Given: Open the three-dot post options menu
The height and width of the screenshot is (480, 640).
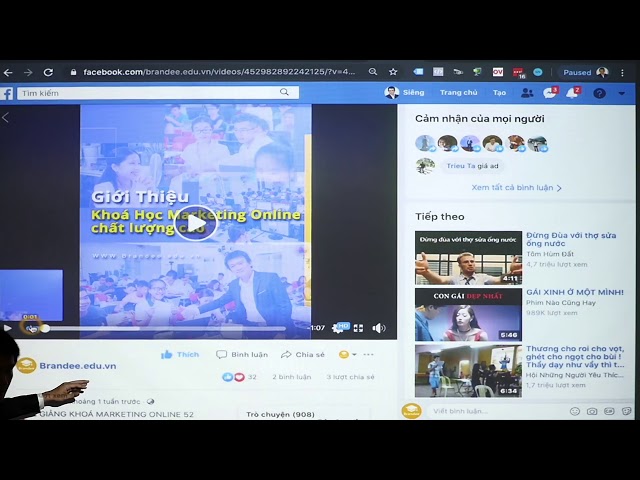Looking at the screenshot, I should pos(368,354).
